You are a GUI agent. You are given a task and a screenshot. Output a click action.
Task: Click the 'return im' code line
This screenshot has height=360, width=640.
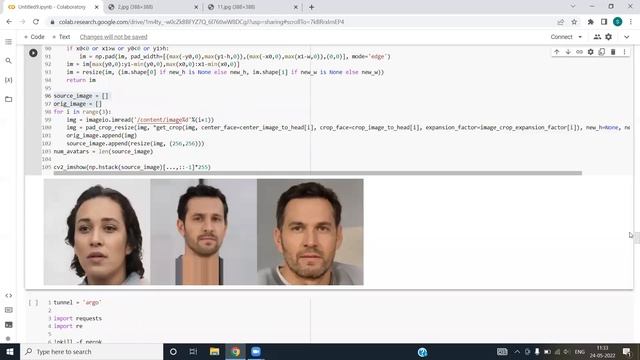[81, 80]
